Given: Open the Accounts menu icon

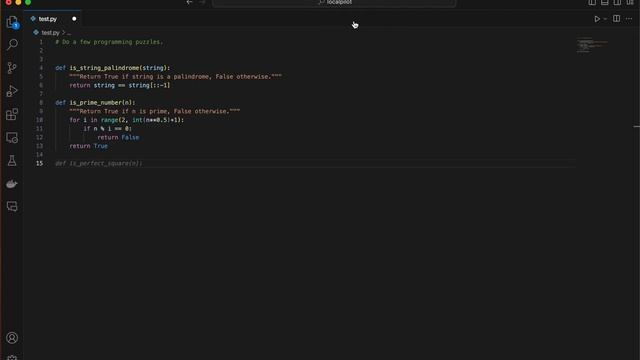Looking at the screenshot, I should click(x=12, y=338).
